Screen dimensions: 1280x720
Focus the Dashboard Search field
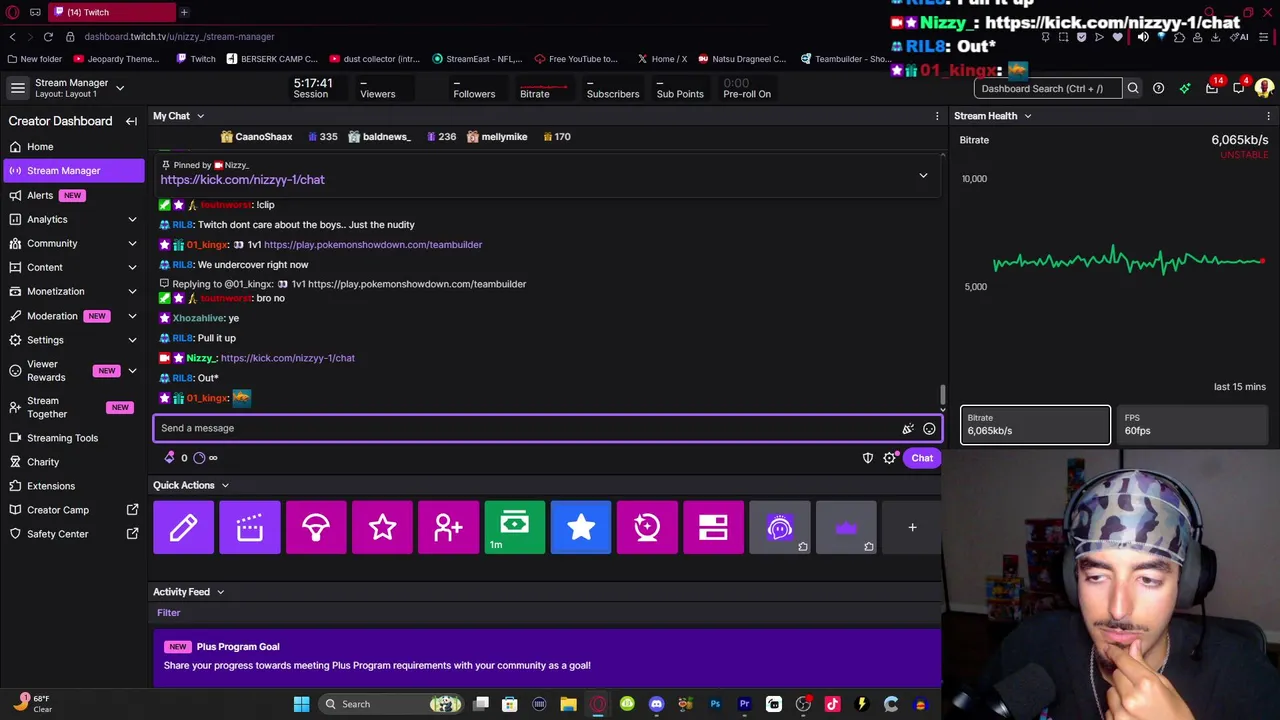[1048, 88]
